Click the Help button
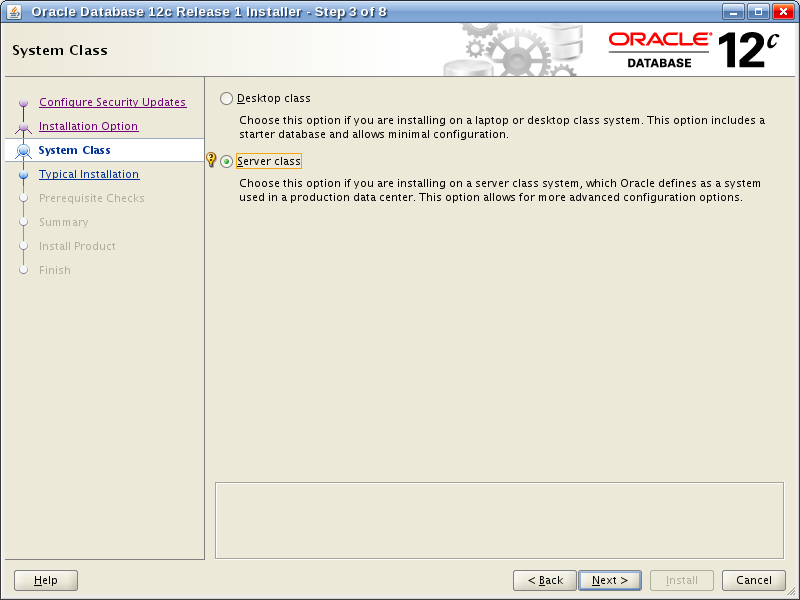The image size is (800, 600). click(46, 580)
